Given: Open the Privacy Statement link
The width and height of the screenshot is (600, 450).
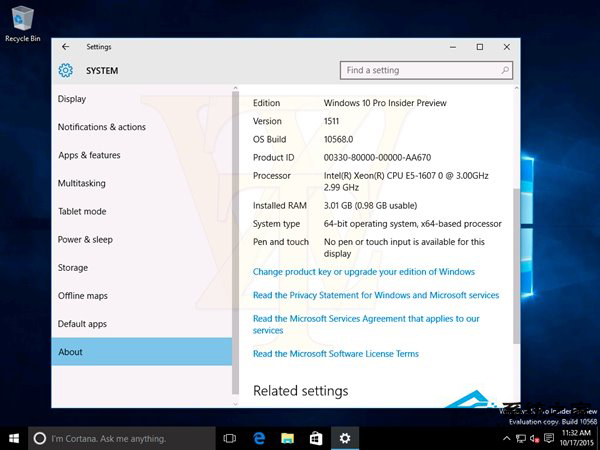Looking at the screenshot, I should click(x=376, y=295).
